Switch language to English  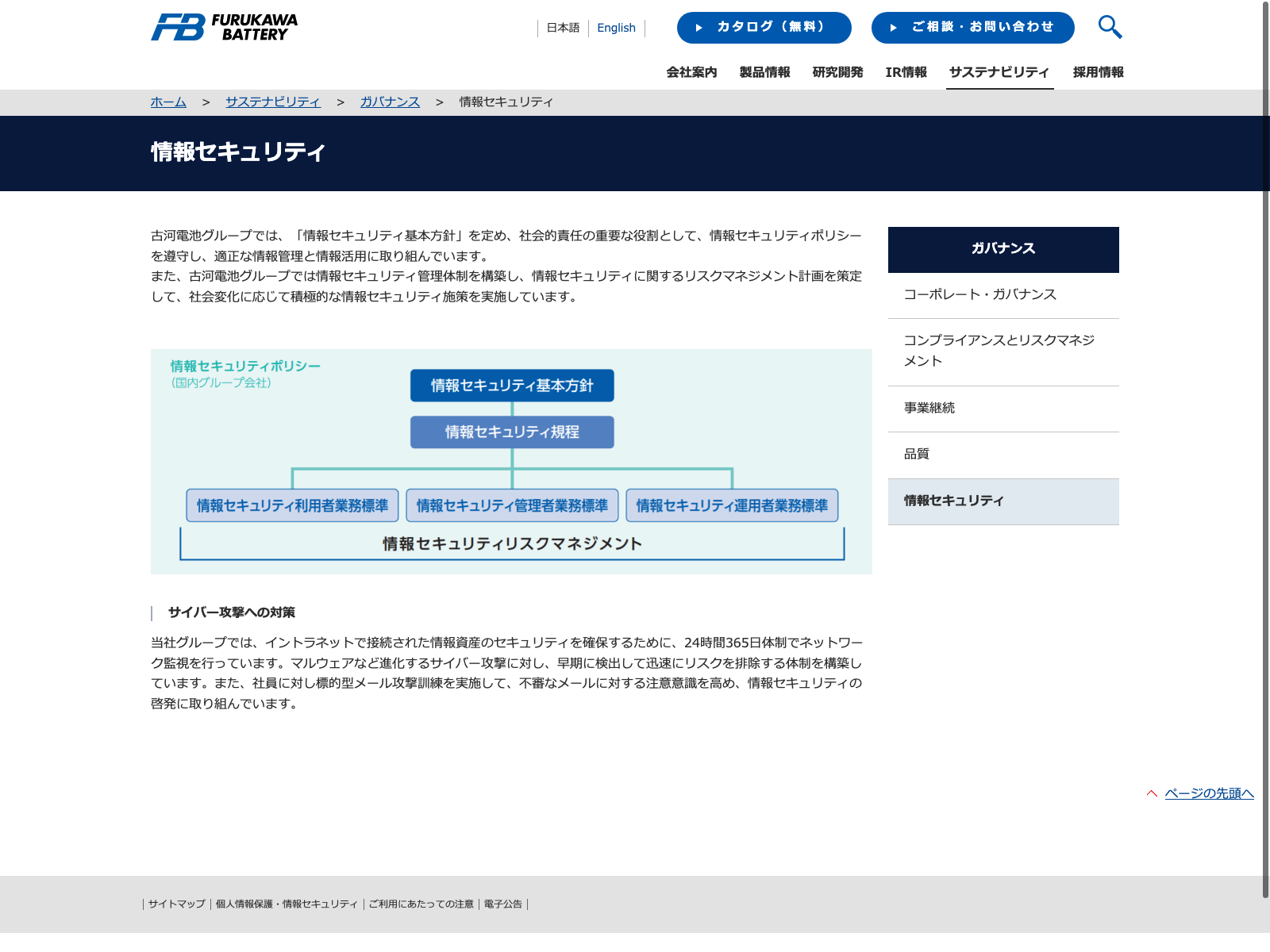[x=616, y=28]
